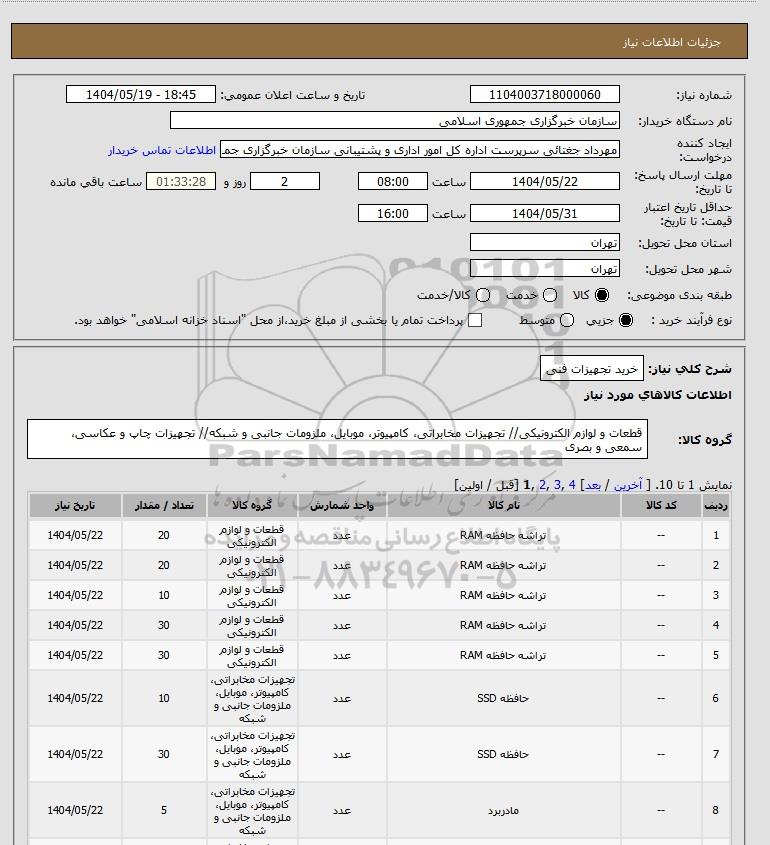Viewport: 770px width, 845px height.
Task: Click the گروه کالا text box
Action: click(337, 439)
